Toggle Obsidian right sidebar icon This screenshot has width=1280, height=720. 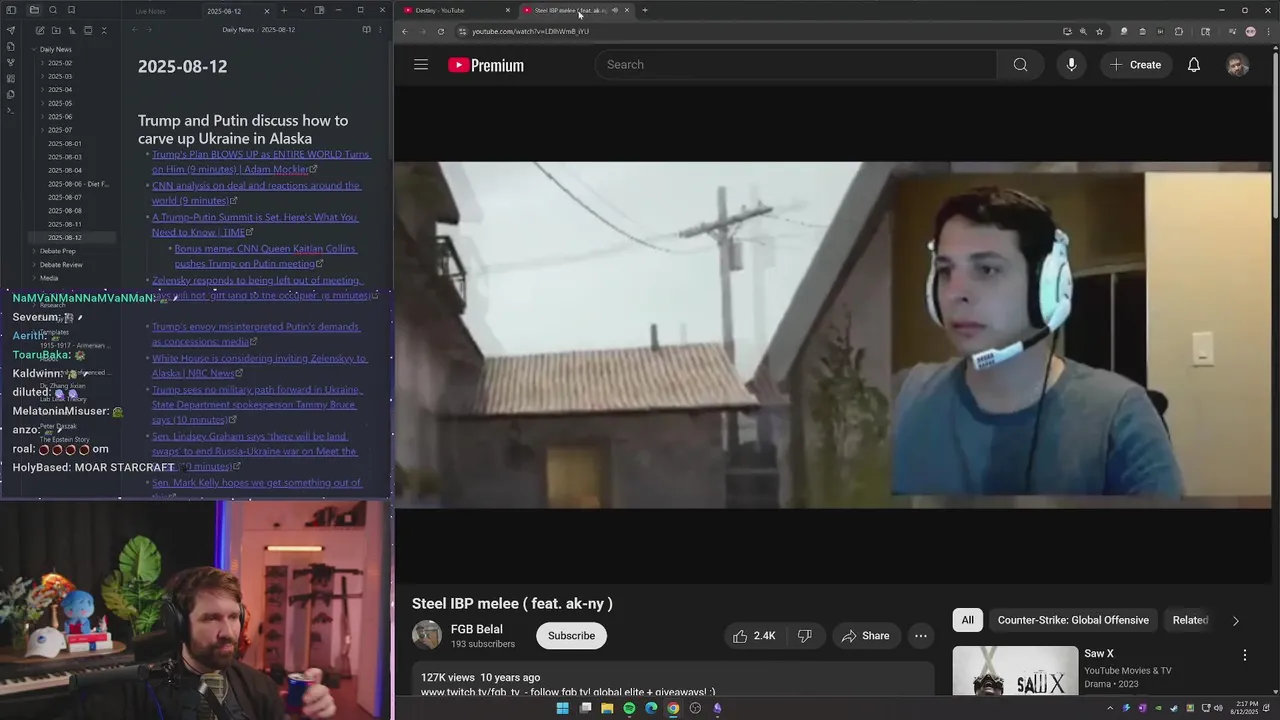[x=319, y=10]
